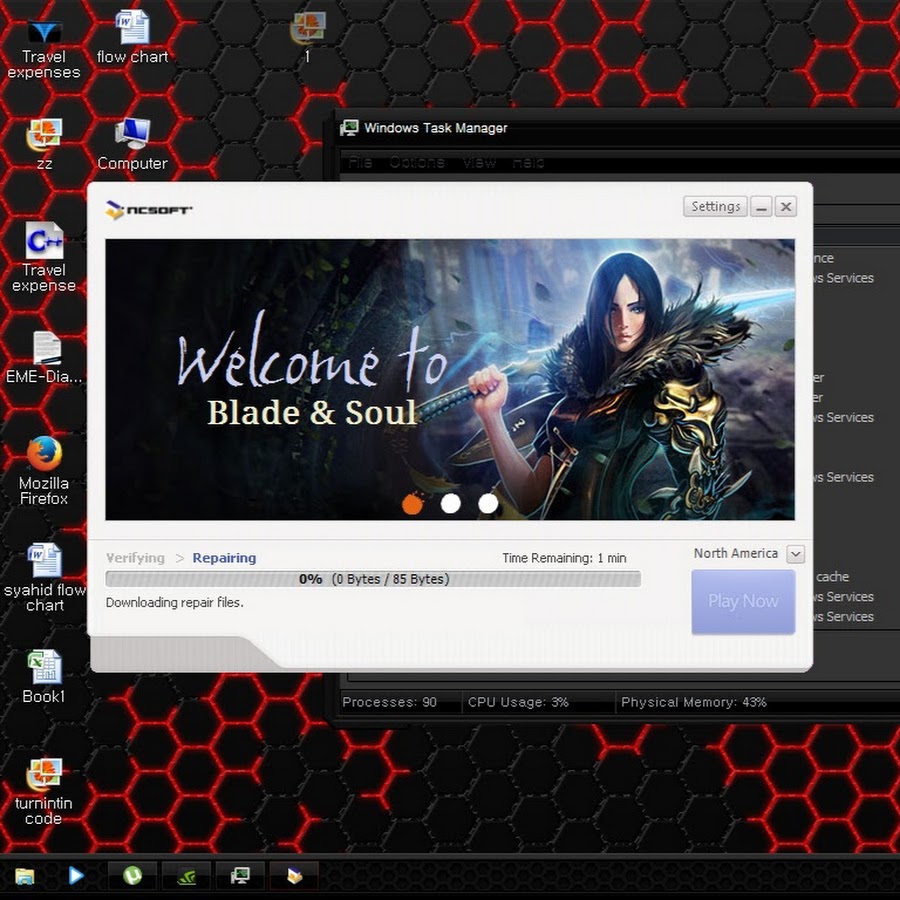Image resolution: width=900 pixels, height=900 pixels.
Task: Open the zz desktop file
Action: 44,145
